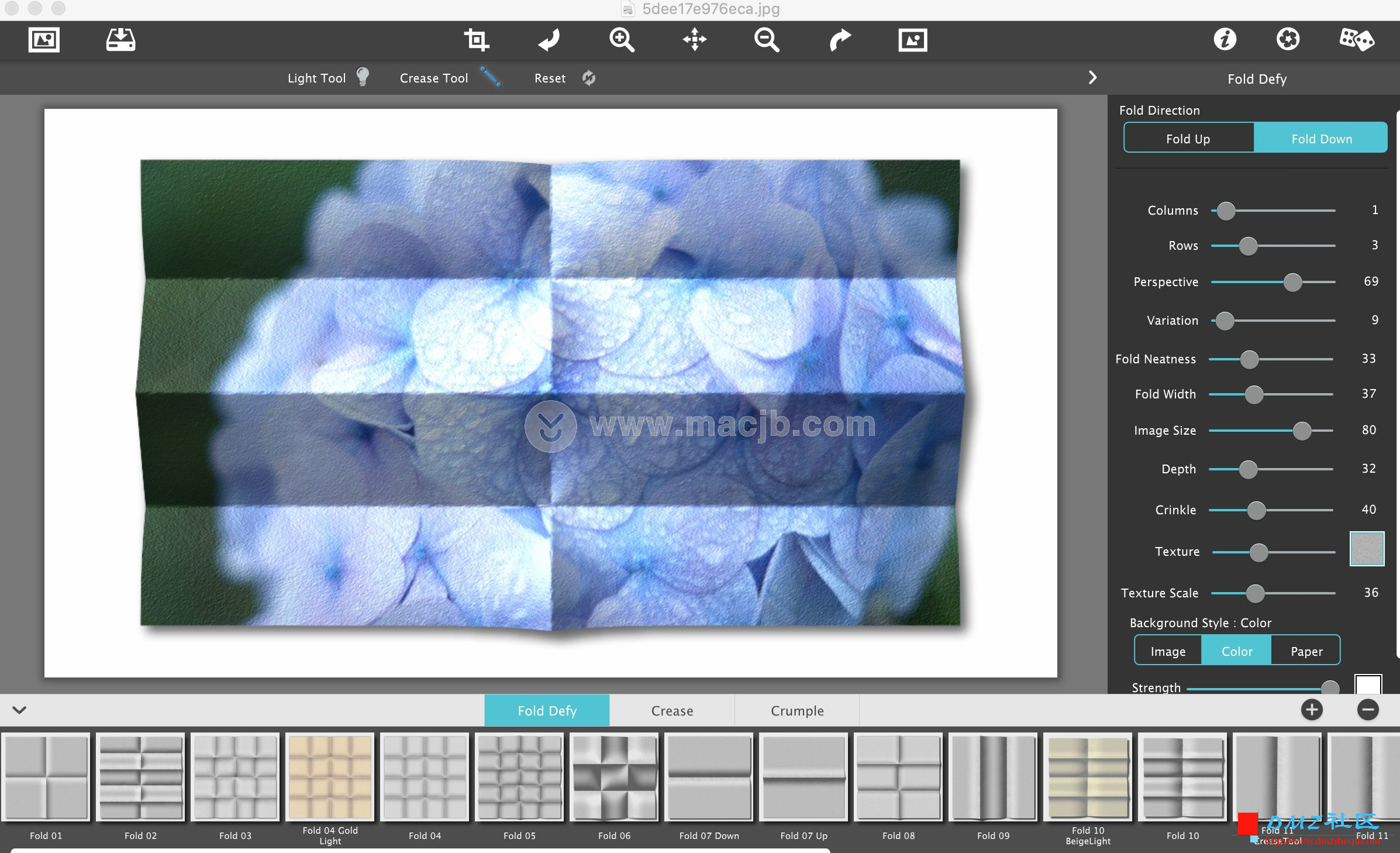Apply the Fold 07 Up preset

[x=804, y=777]
